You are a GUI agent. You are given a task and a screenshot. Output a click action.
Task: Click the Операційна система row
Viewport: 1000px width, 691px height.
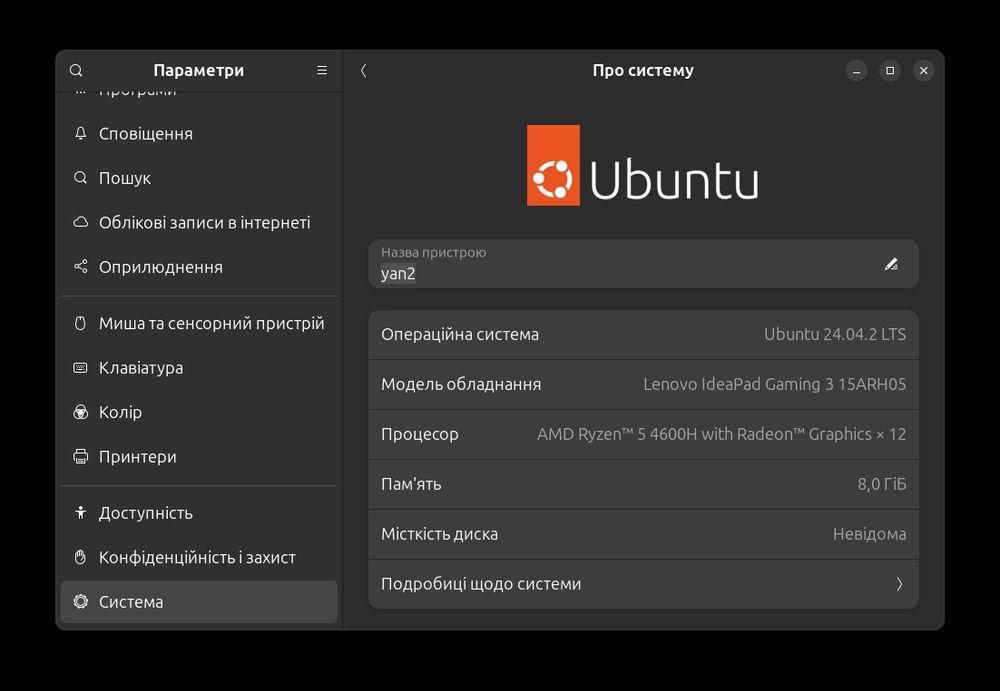point(643,334)
